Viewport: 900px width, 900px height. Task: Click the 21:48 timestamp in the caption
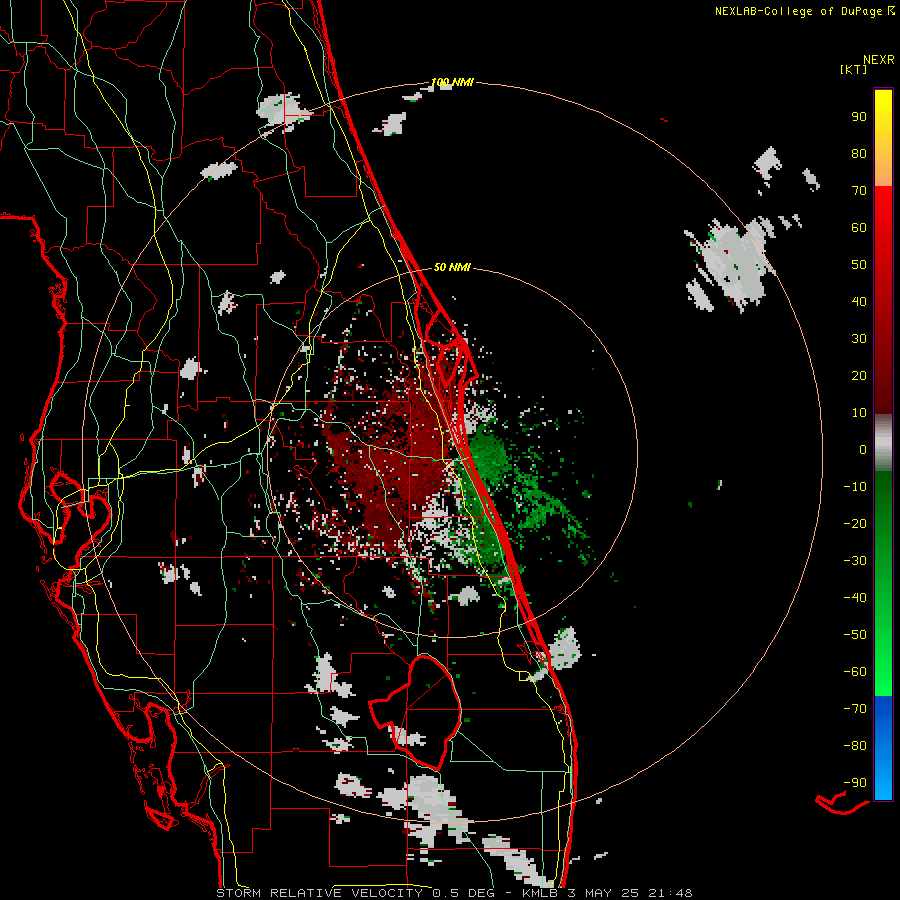(x=670, y=893)
